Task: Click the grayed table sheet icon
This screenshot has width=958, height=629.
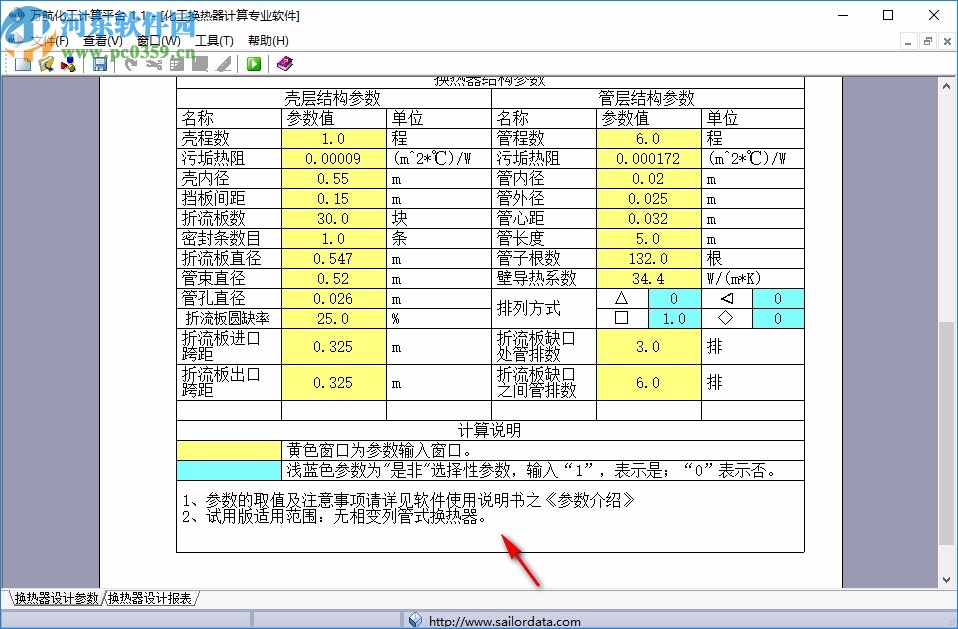Action: 177,64
